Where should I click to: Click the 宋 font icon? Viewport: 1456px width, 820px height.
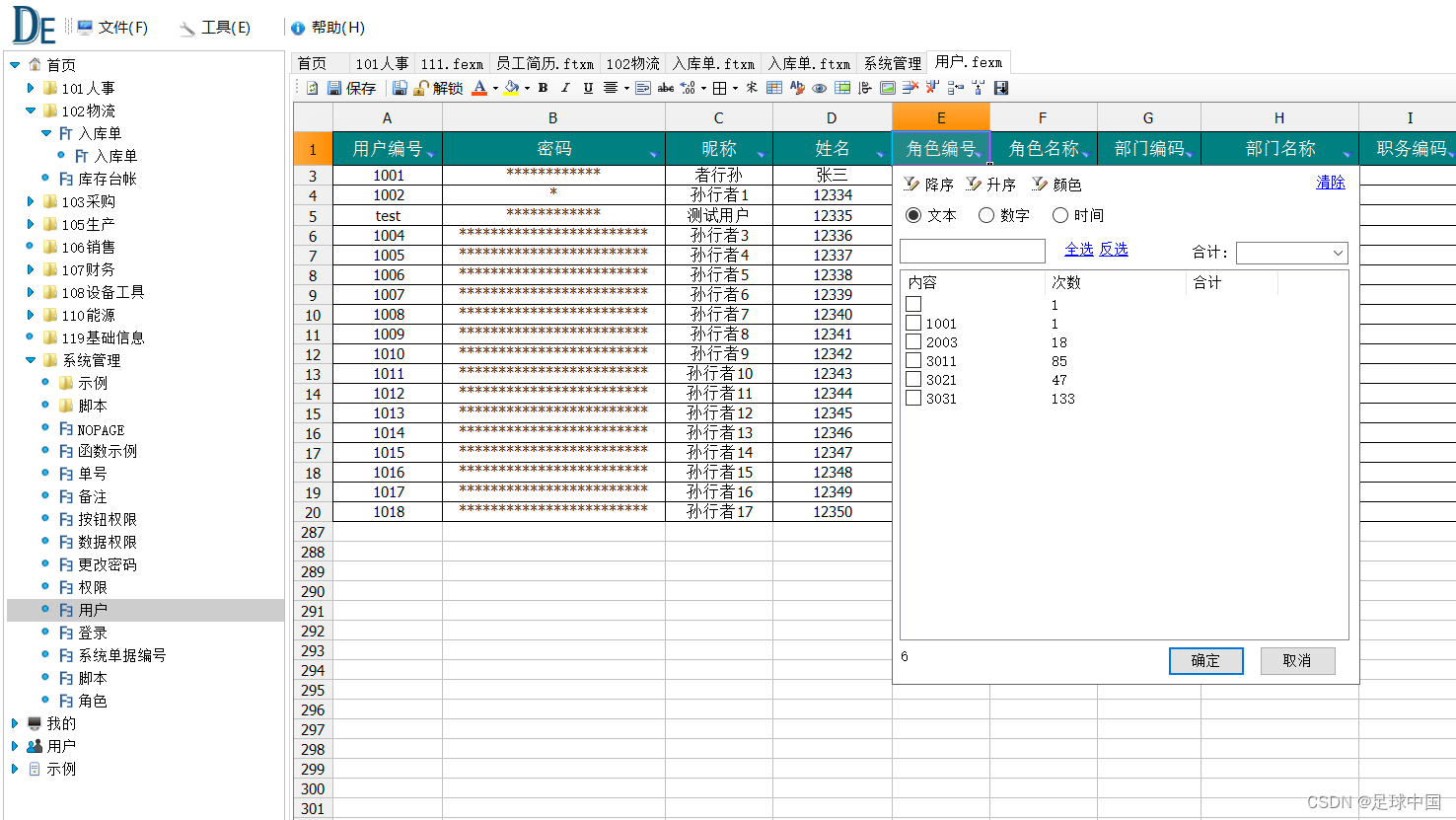[x=752, y=88]
